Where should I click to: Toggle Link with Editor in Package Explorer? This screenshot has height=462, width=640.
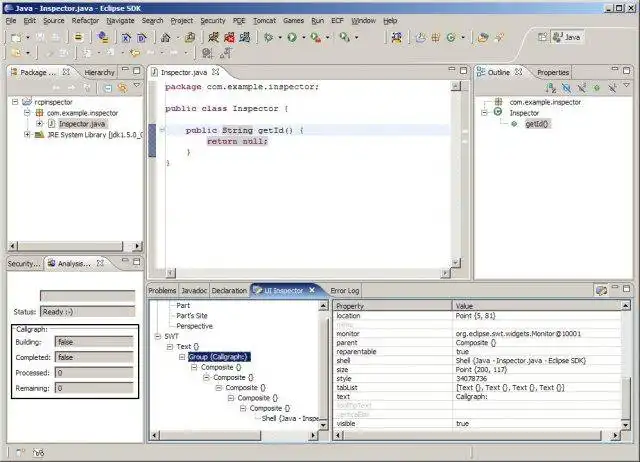click(122, 87)
